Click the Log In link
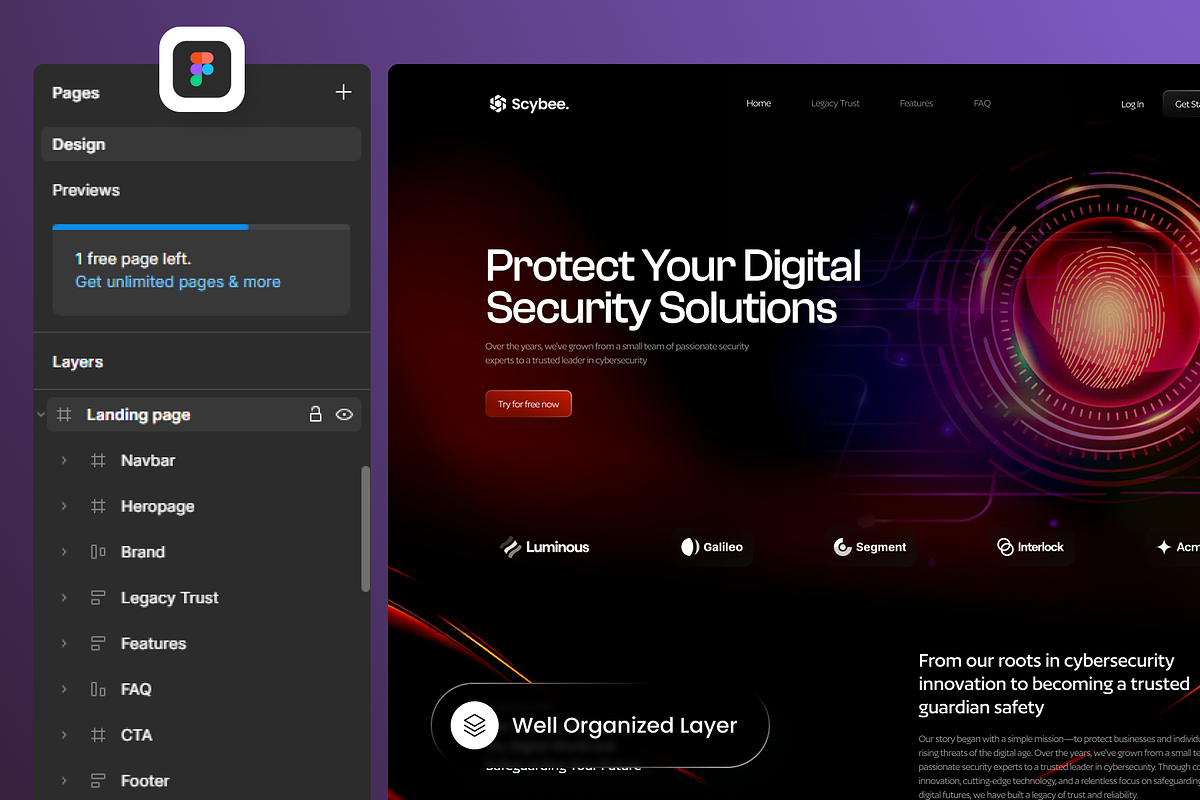Screen dimensions: 1200x800 1132,104
